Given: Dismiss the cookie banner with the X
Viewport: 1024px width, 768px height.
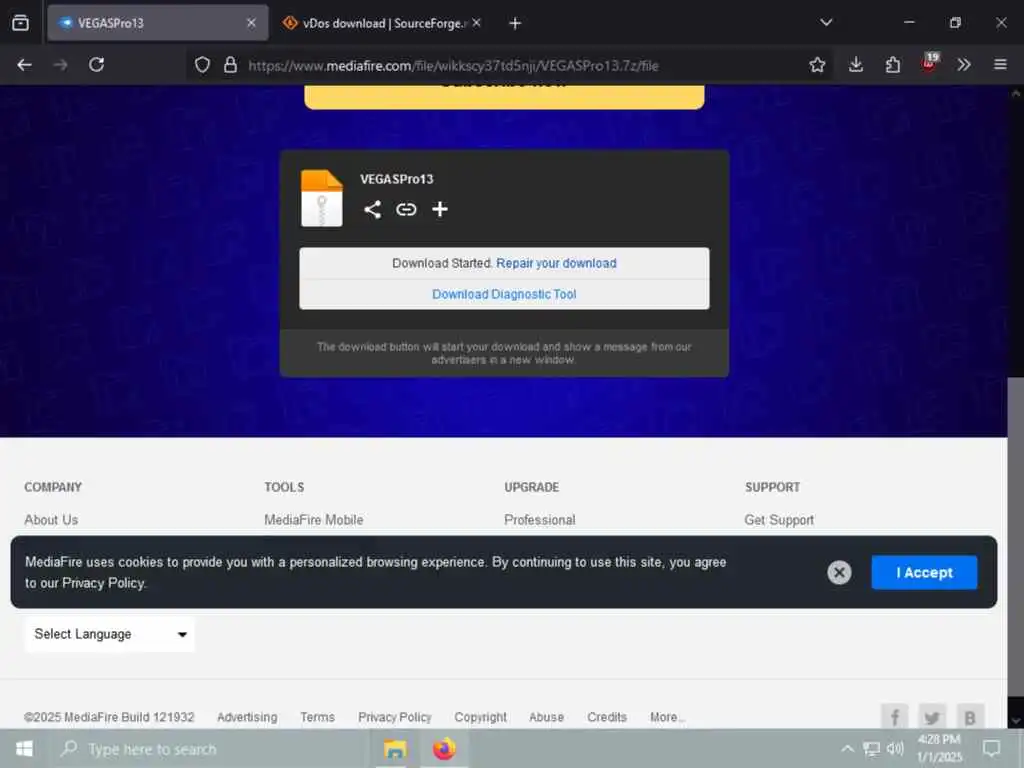Looking at the screenshot, I should tap(839, 573).
